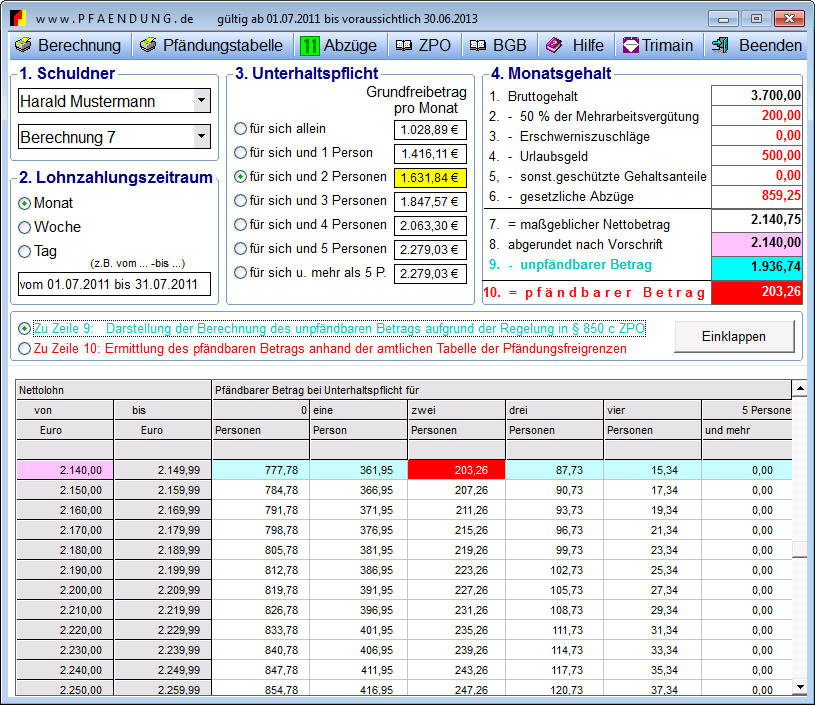The width and height of the screenshot is (815, 705).
Task: Open the Hilfe menu label
Action: click(588, 45)
